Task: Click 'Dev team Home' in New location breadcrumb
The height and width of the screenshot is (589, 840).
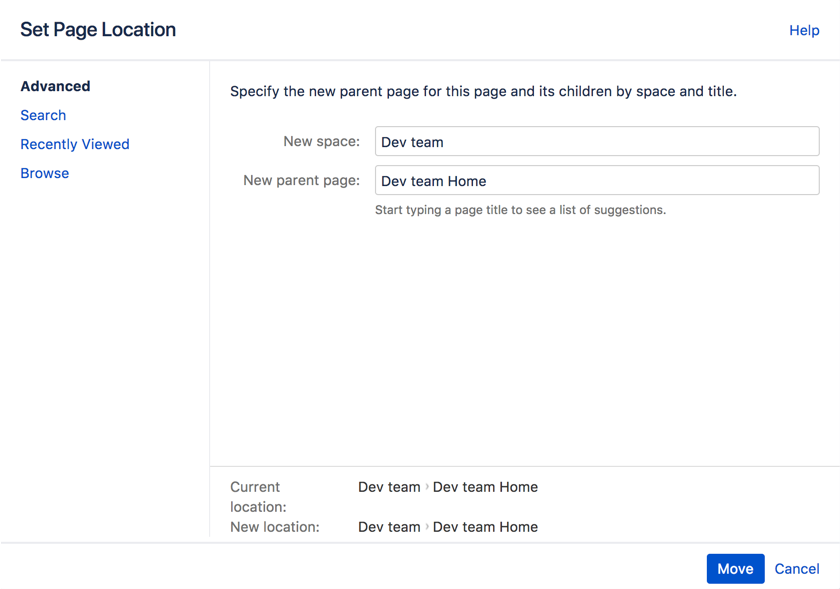Action: [485, 527]
